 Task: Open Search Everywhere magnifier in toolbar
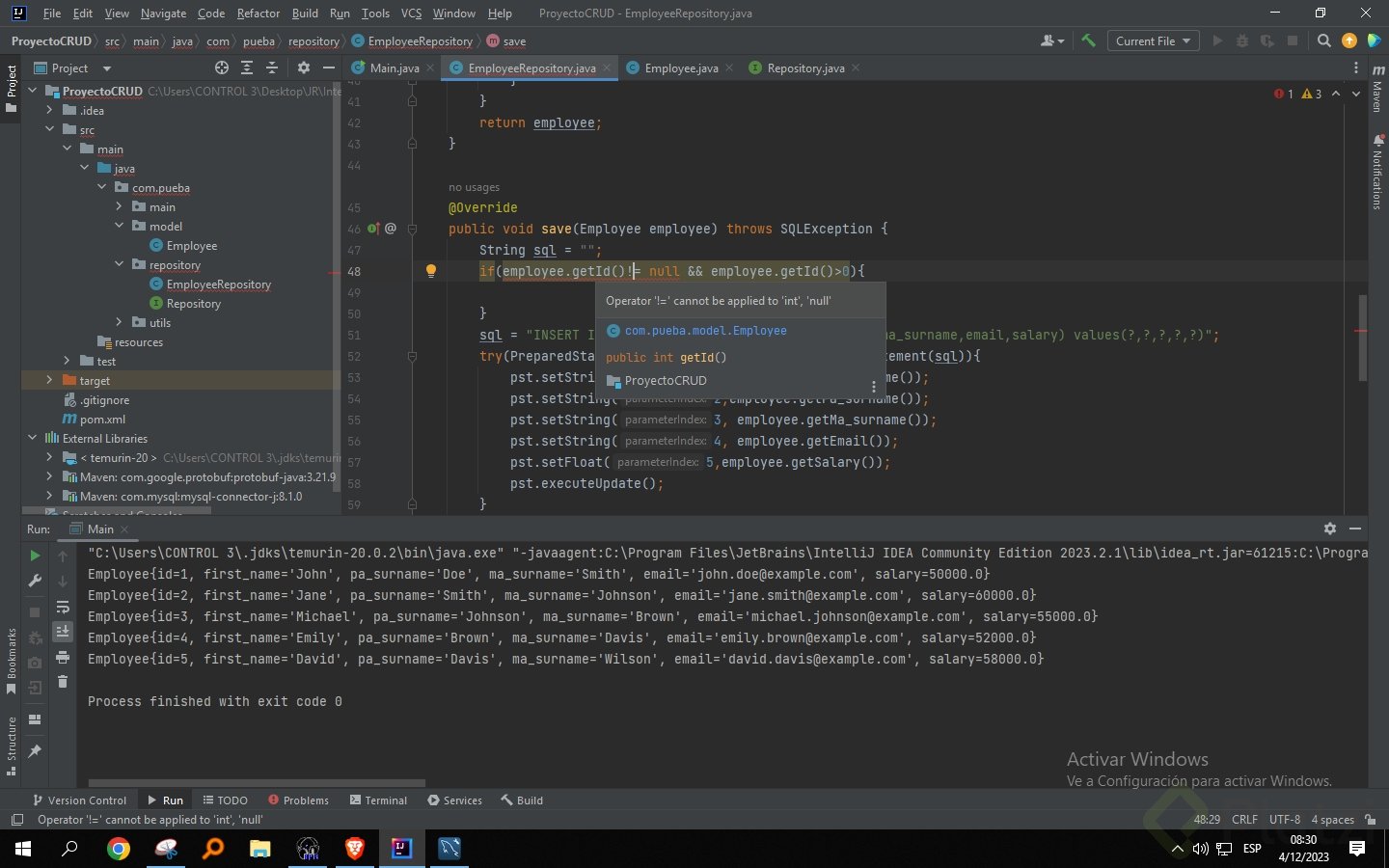[x=1323, y=41]
